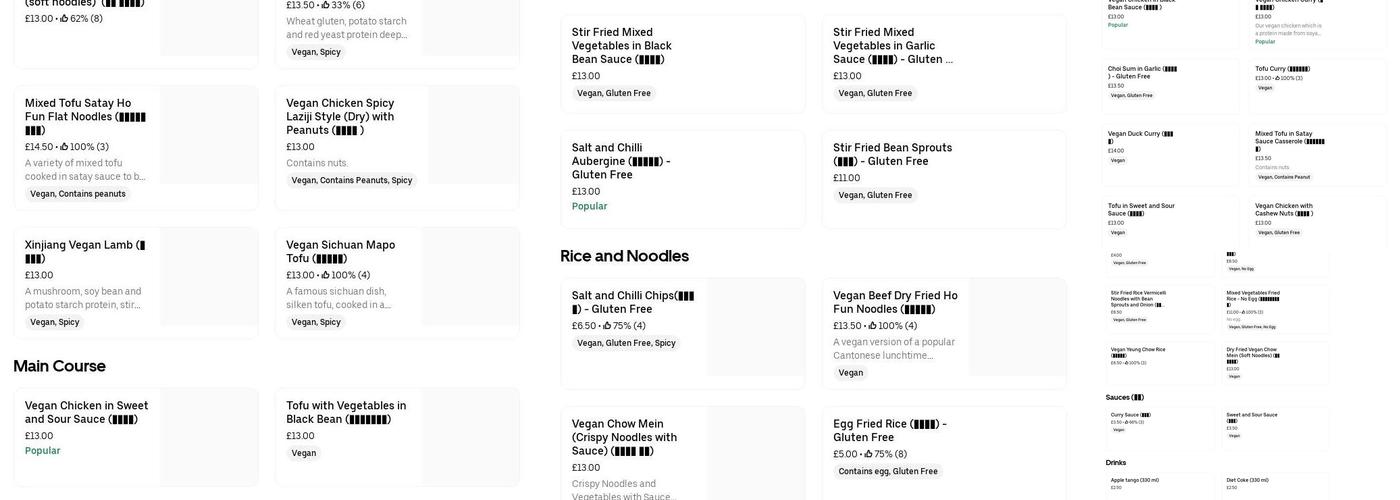1400x500 pixels.
Task: Choose Stir Fried Mixed Vegetables in Garlic Sauce
Action: pos(892,46)
